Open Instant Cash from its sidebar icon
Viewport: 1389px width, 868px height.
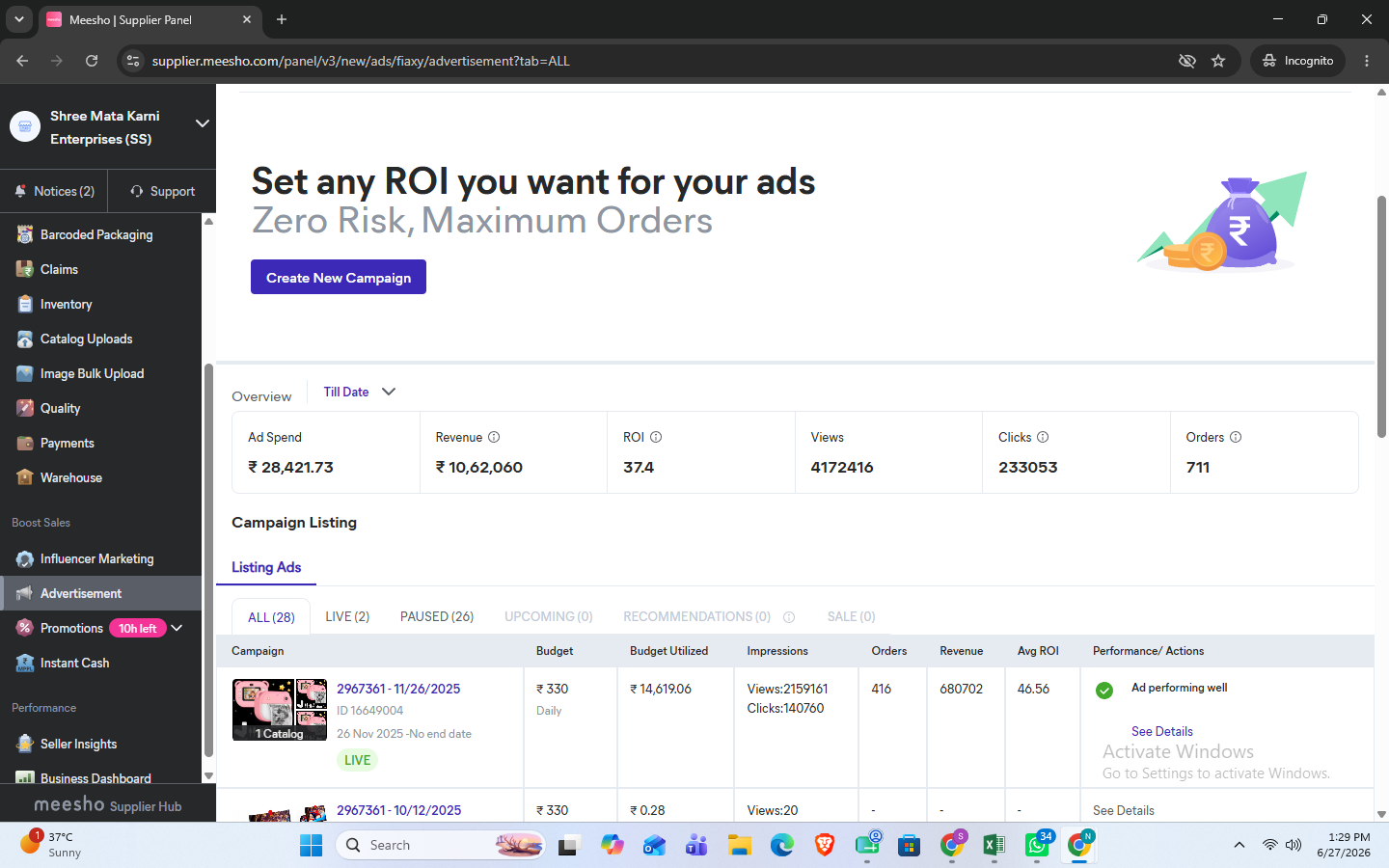[25, 663]
